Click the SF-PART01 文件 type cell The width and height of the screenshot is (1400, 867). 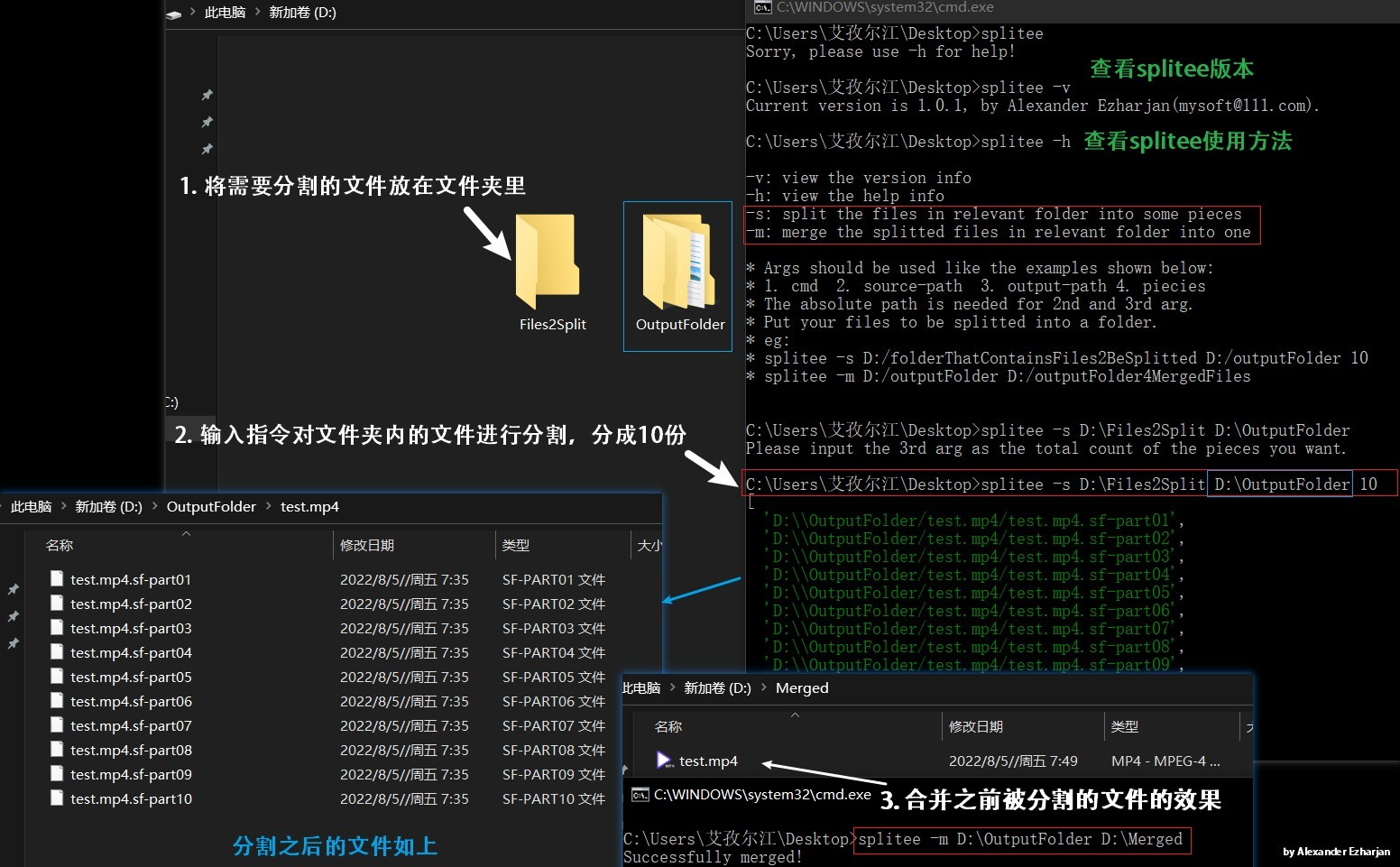554,579
